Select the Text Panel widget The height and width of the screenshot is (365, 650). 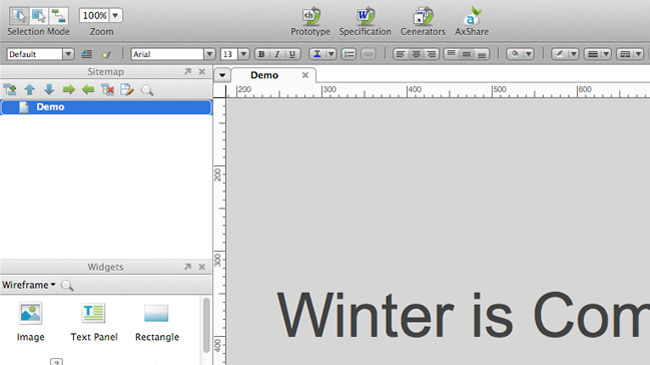(94, 322)
